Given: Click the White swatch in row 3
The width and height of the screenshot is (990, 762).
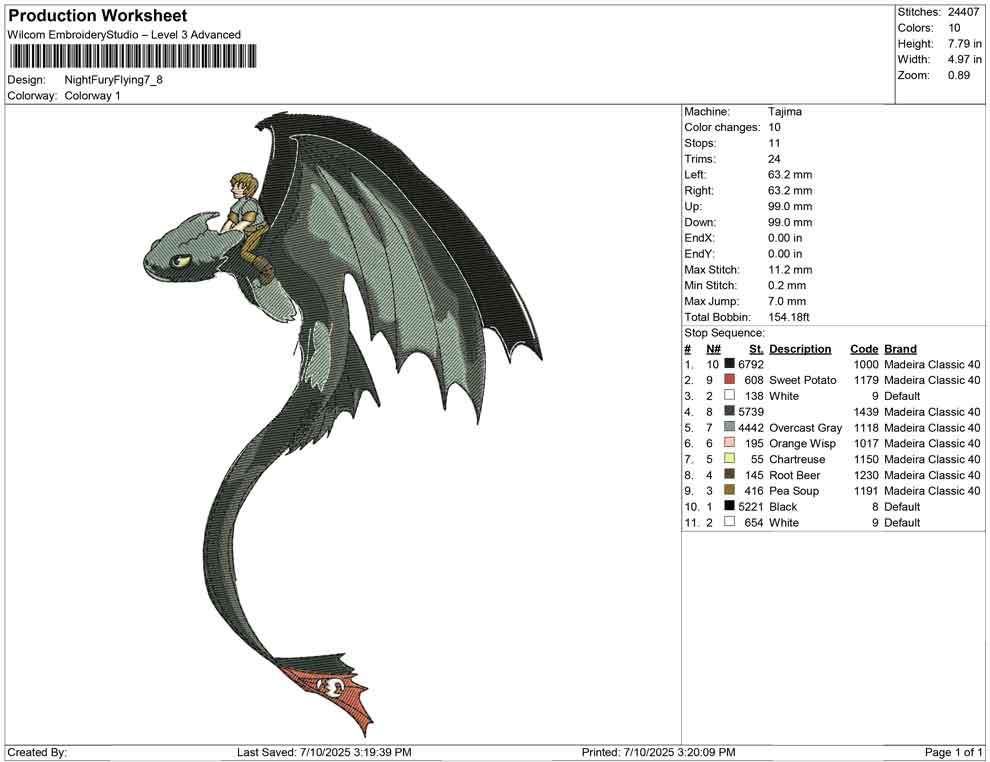Looking at the screenshot, I should 729,395.
